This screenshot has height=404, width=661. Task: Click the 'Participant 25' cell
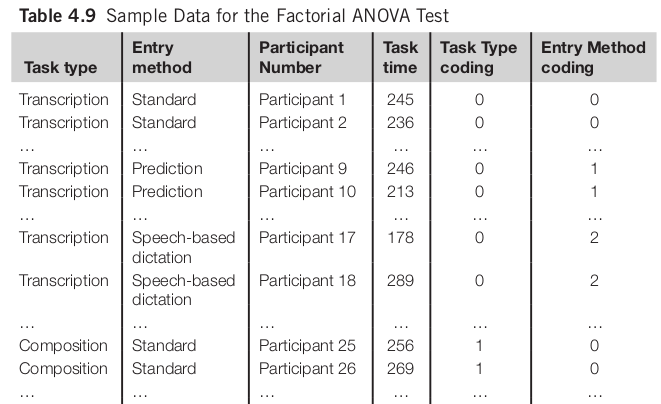point(306,346)
